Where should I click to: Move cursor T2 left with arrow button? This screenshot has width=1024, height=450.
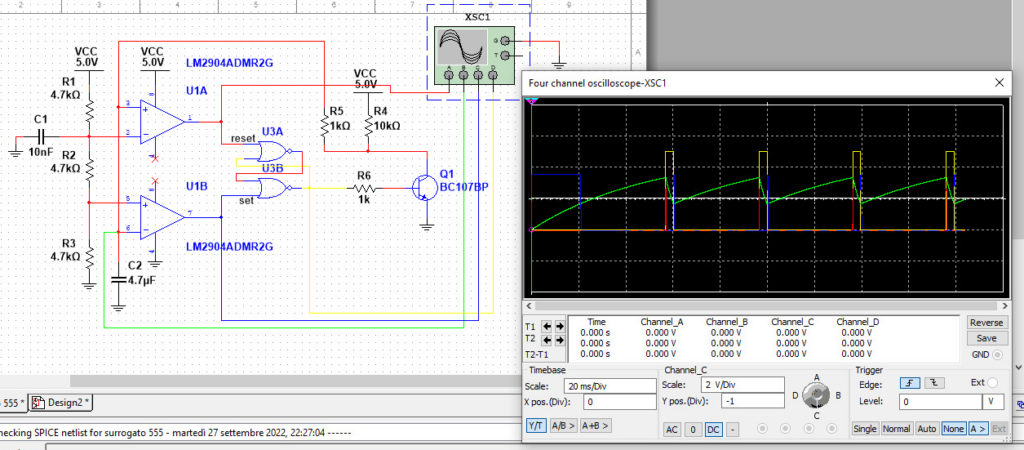545,340
